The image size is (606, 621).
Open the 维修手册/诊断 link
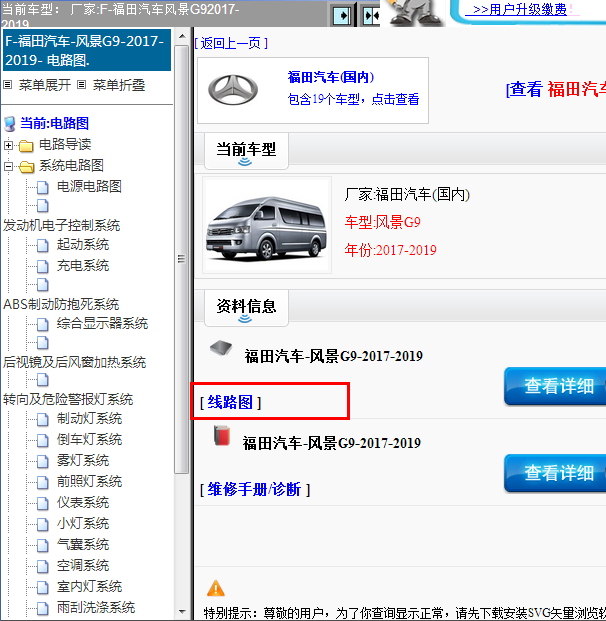tap(255, 490)
